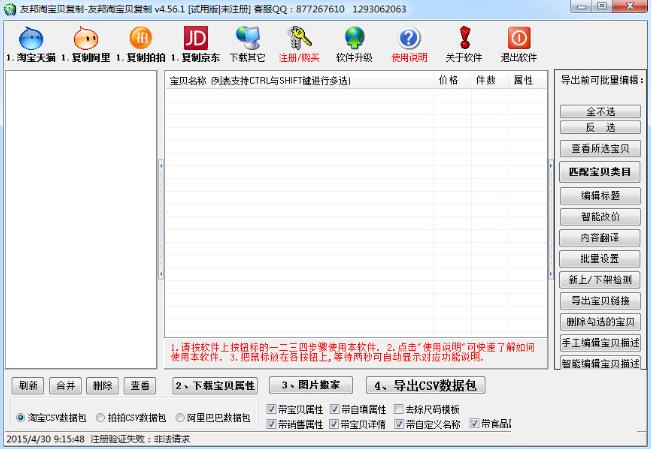Click the 查看 button
The height and width of the screenshot is (449, 651).
click(140, 385)
